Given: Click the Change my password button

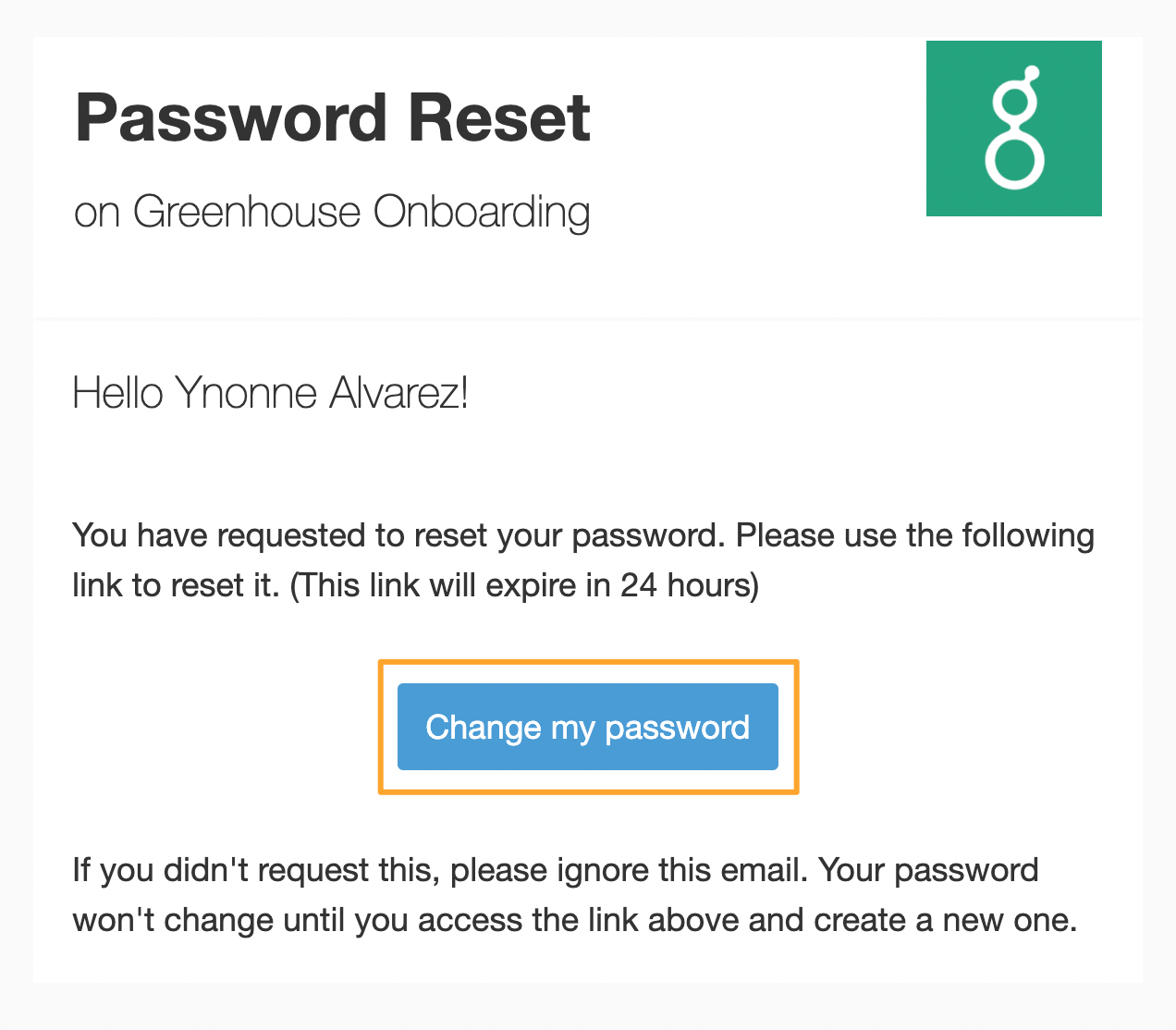Looking at the screenshot, I should coord(588,727).
